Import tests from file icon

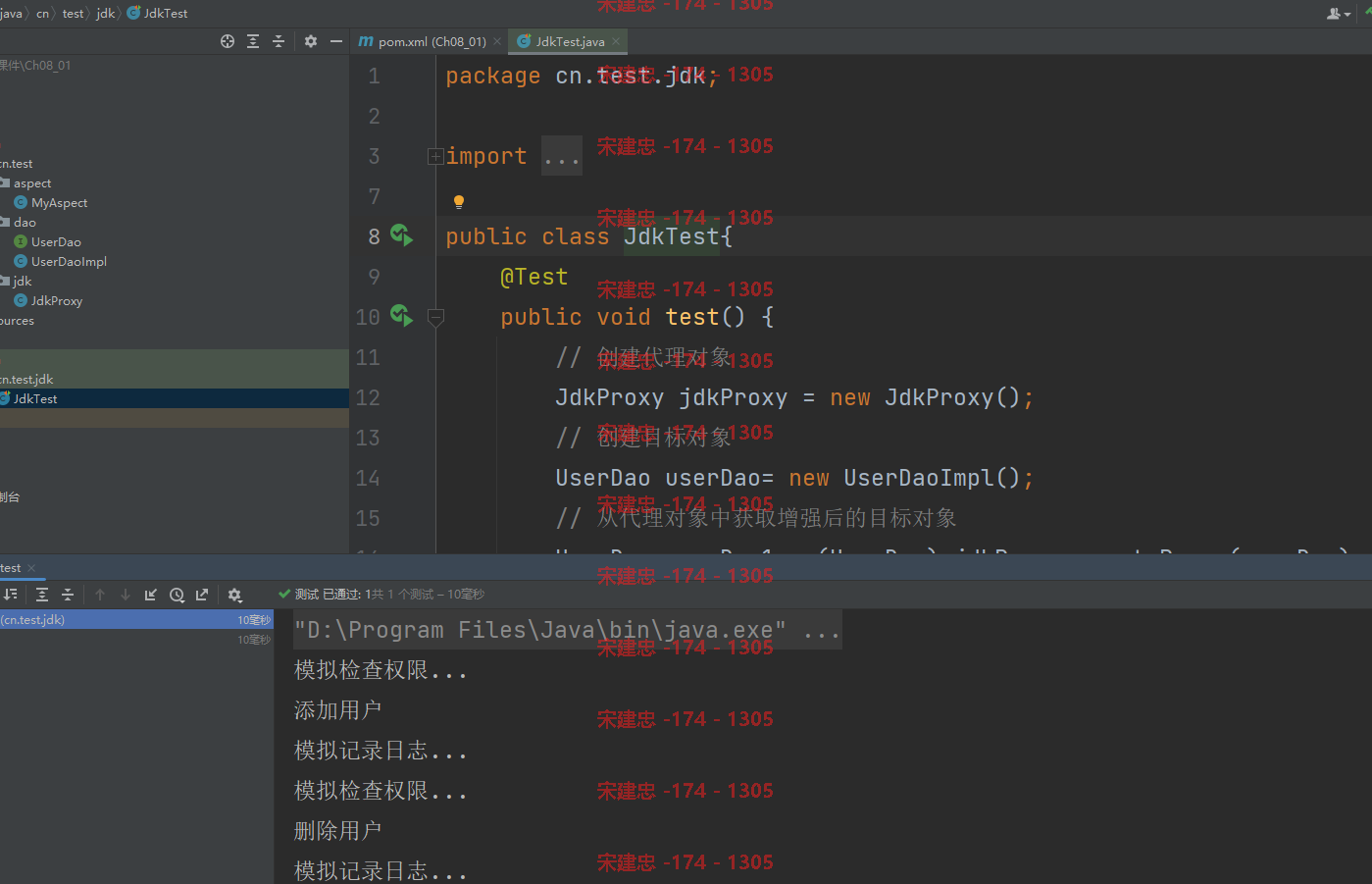[151, 595]
